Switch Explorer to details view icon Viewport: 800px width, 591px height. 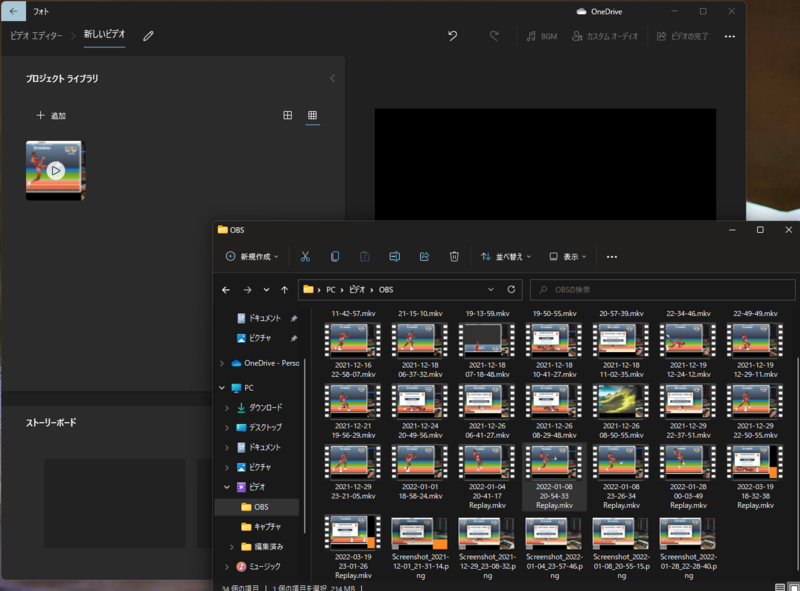tap(780, 587)
